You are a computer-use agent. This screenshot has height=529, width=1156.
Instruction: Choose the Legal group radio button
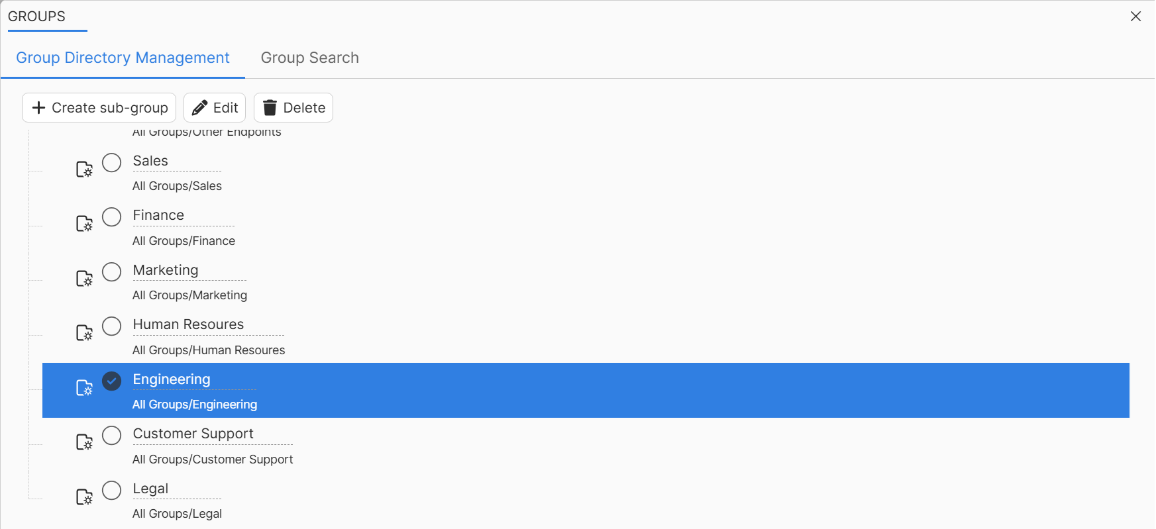tap(112, 490)
